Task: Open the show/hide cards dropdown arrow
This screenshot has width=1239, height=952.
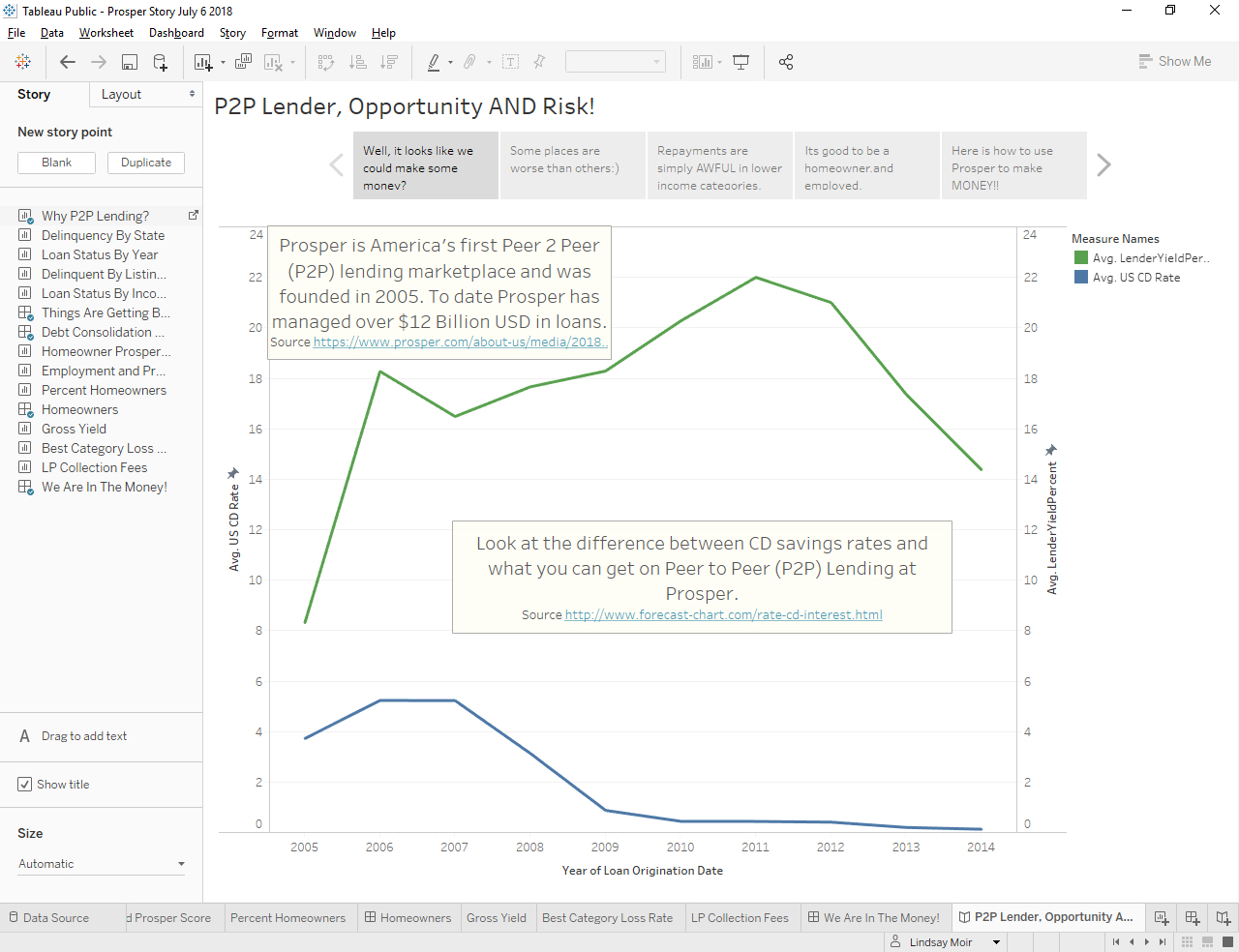Action: point(720,63)
